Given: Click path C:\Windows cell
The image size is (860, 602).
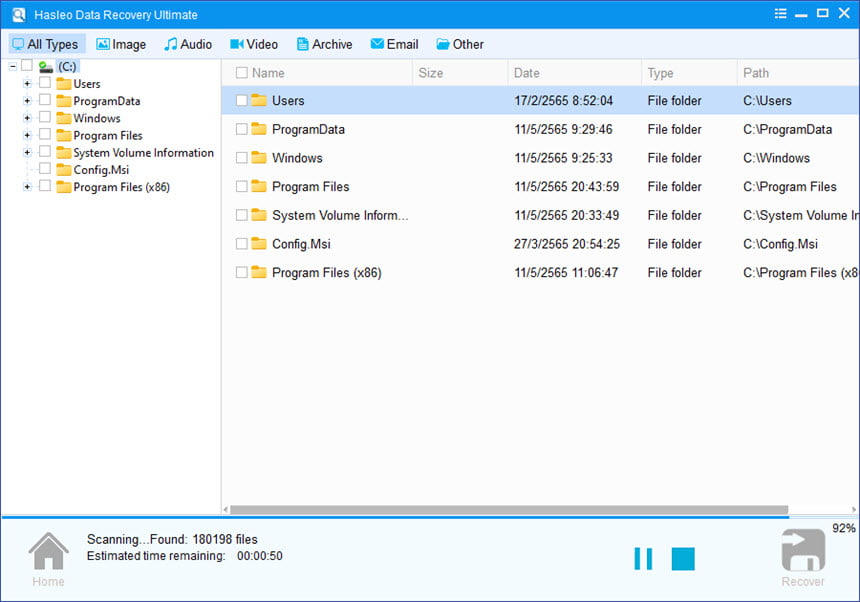Looking at the screenshot, I should 776,158.
